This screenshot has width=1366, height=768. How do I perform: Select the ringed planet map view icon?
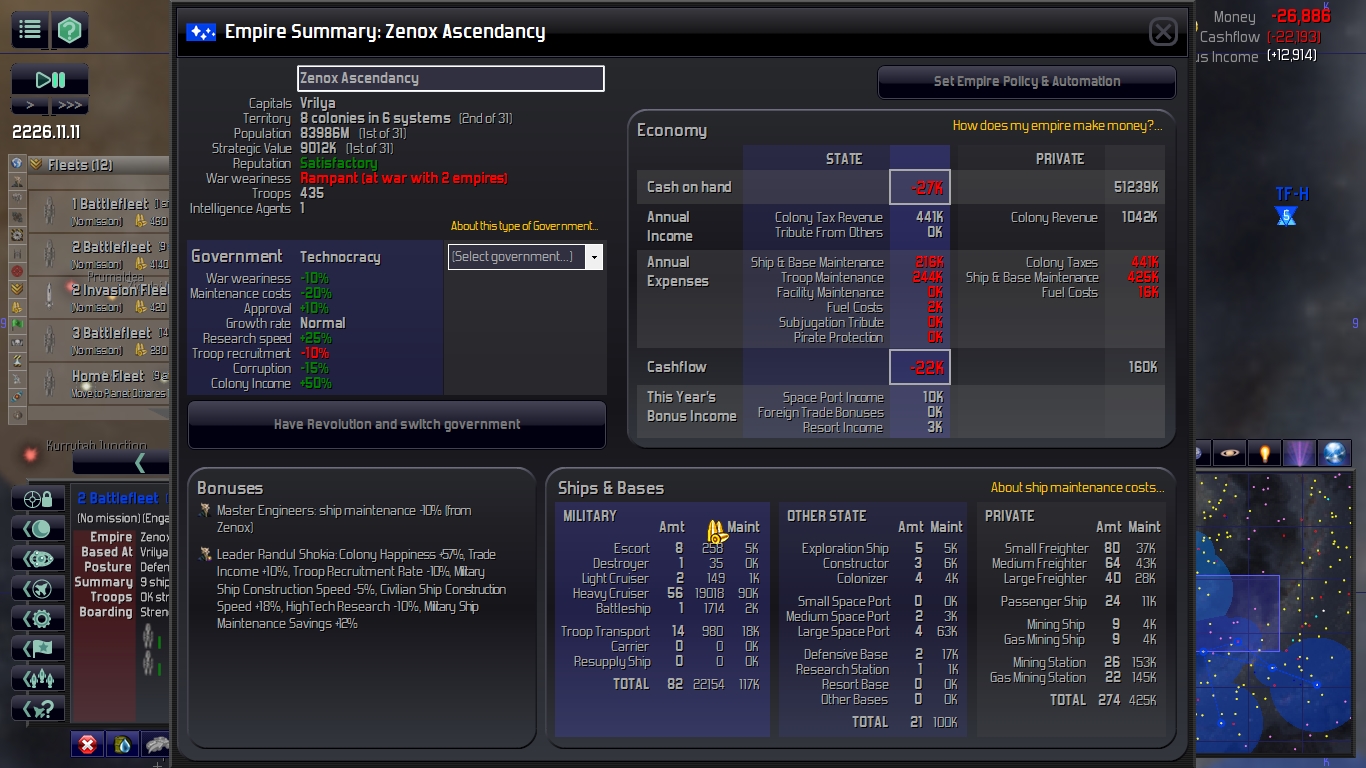pyautogui.click(x=1231, y=453)
